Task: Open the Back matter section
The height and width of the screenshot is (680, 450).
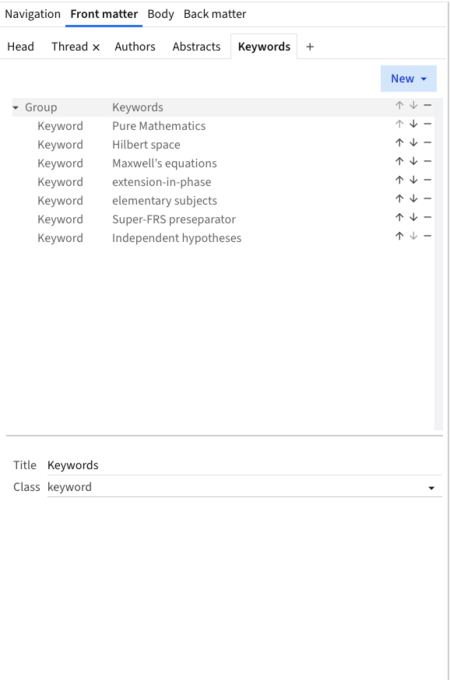Action: [x=215, y=14]
